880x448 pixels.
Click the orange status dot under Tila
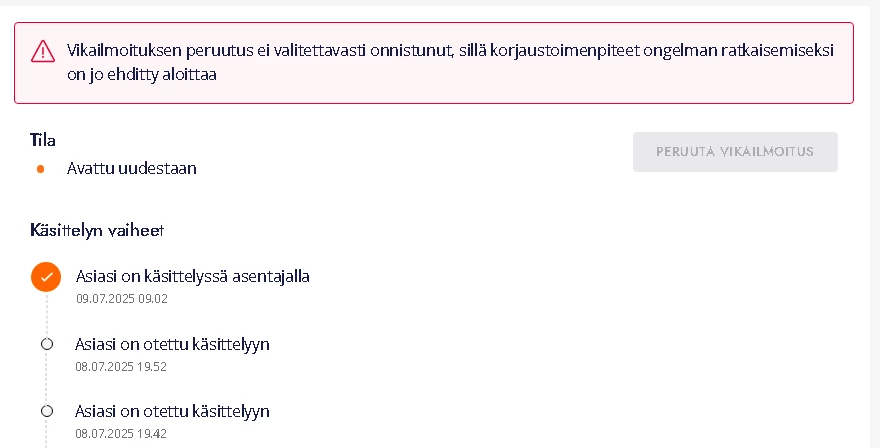[40, 169]
